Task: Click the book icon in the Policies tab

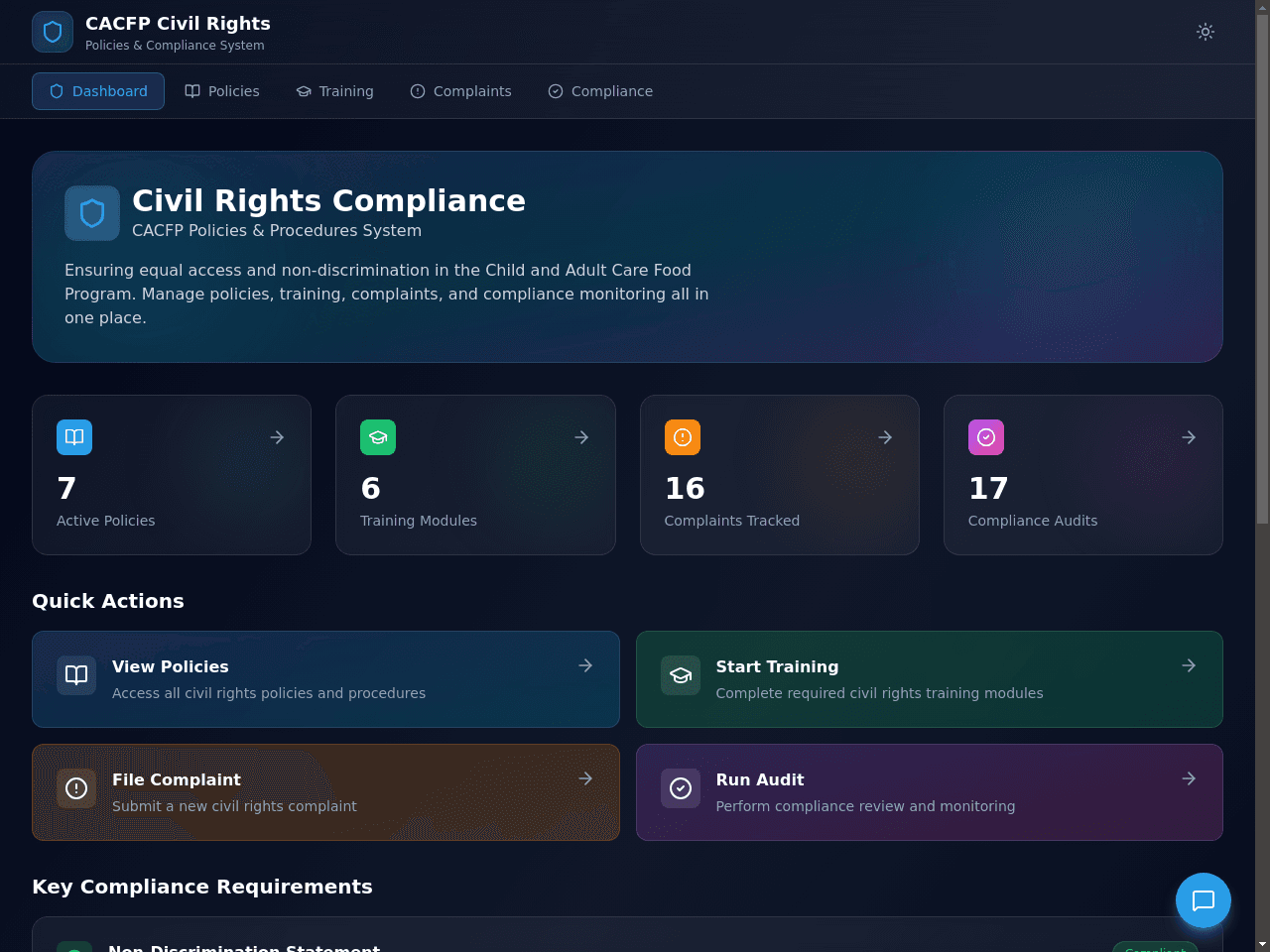Action: pyautogui.click(x=192, y=91)
